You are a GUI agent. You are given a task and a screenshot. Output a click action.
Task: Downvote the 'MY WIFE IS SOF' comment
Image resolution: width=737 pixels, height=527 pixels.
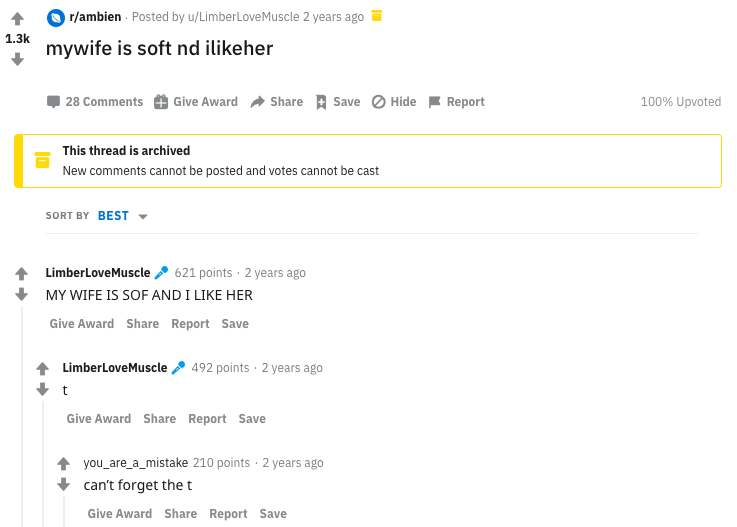[21, 294]
